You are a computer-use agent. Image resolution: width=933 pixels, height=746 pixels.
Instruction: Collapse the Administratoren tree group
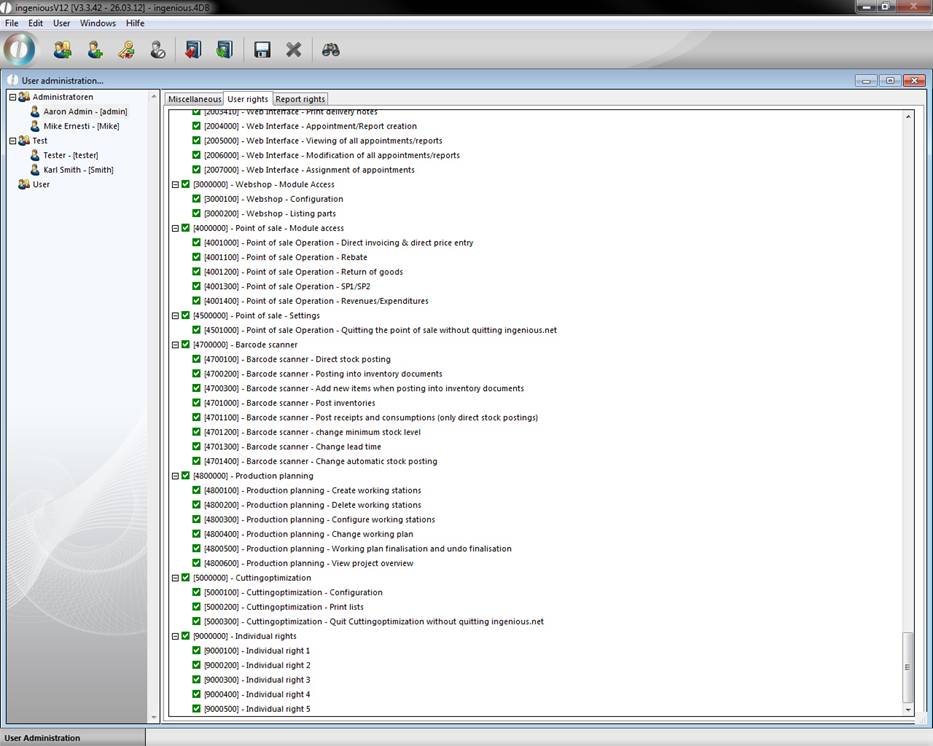[x=12, y=97]
